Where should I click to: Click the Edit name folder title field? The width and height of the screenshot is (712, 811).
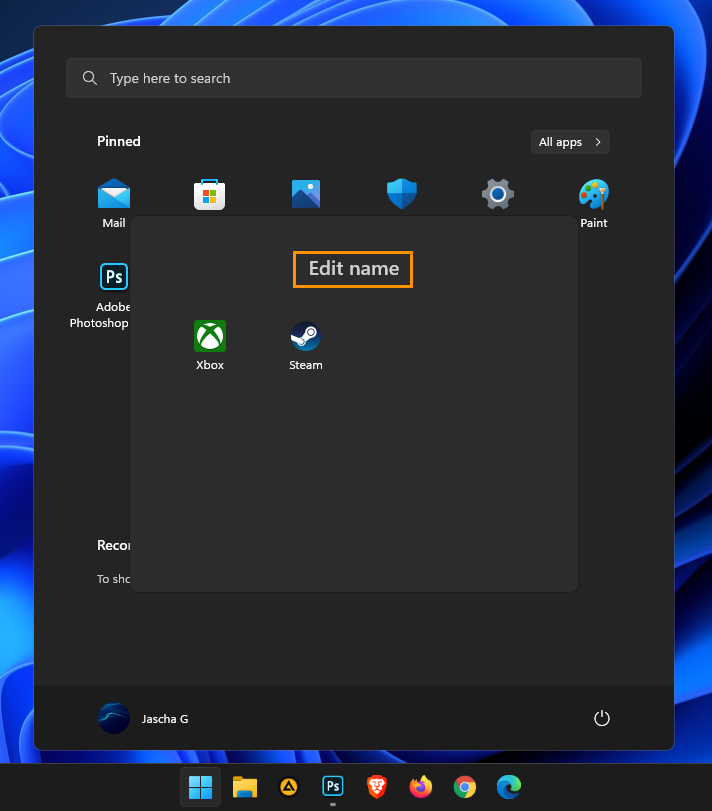click(x=353, y=269)
